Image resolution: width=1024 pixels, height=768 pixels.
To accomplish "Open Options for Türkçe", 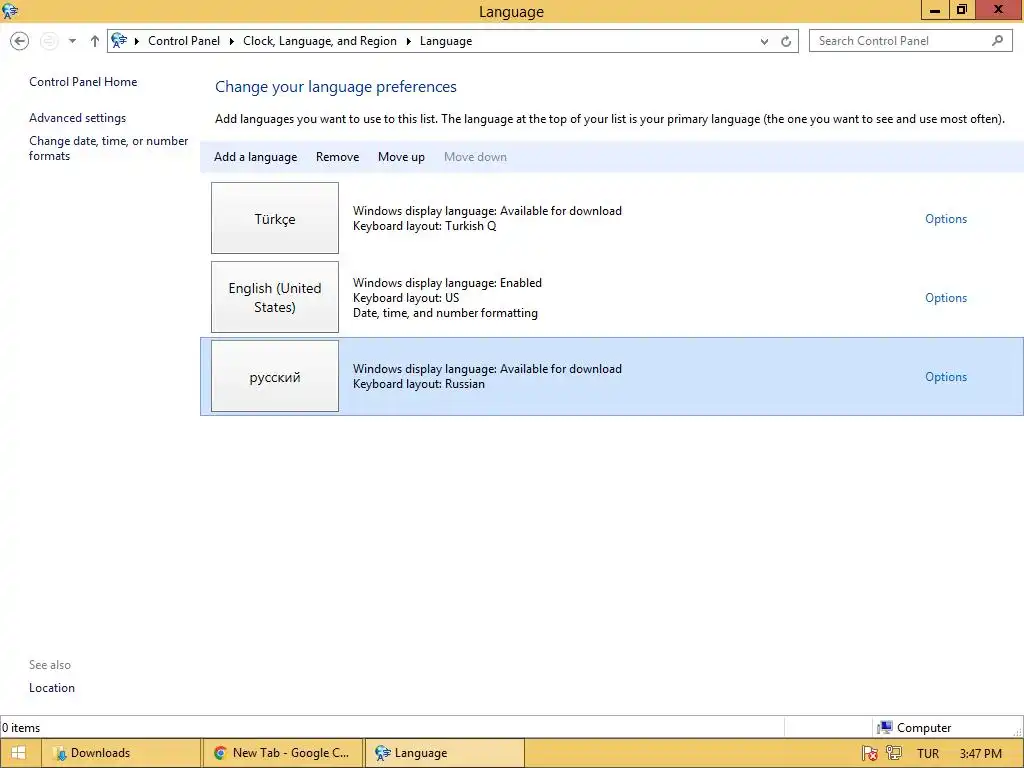I will pyautogui.click(x=946, y=219).
